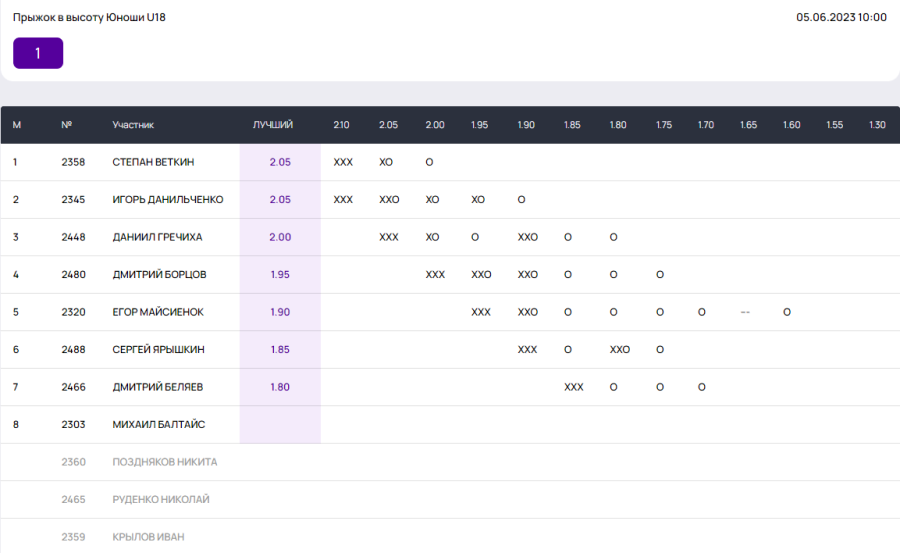This screenshot has height=553, width=900.
Task: Select ДАНИИЛ ГРЕЧИХА in the participant list
Action: pos(157,237)
